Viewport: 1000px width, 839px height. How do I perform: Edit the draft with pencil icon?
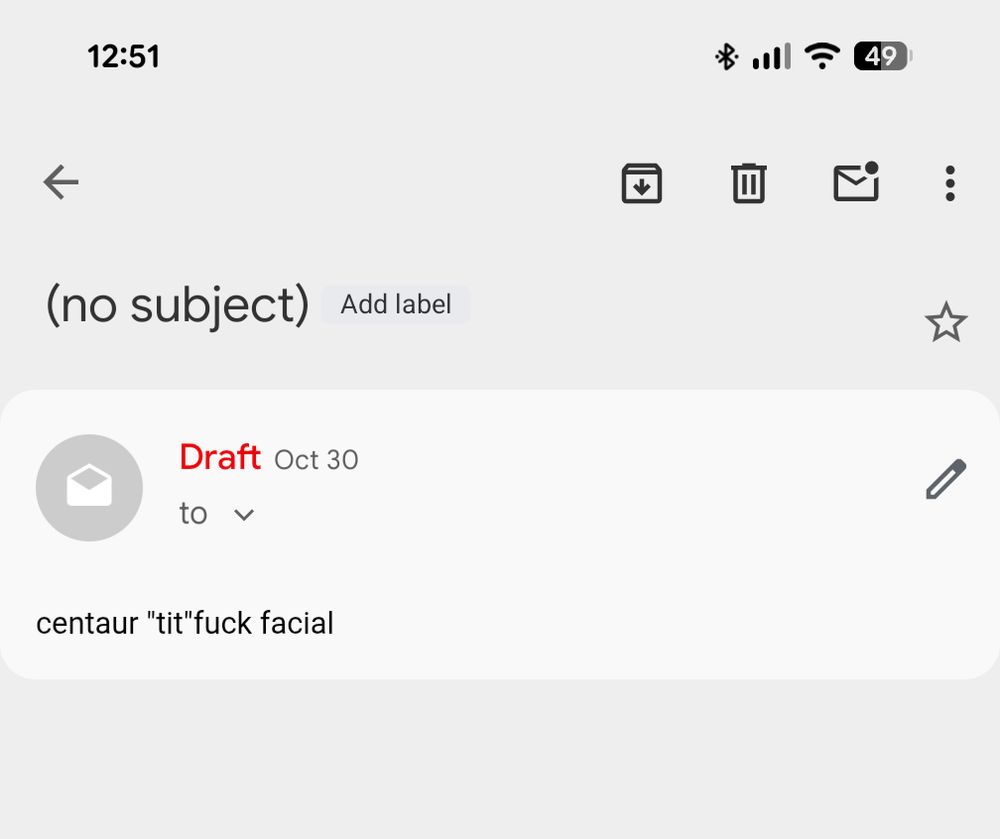pos(945,480)
